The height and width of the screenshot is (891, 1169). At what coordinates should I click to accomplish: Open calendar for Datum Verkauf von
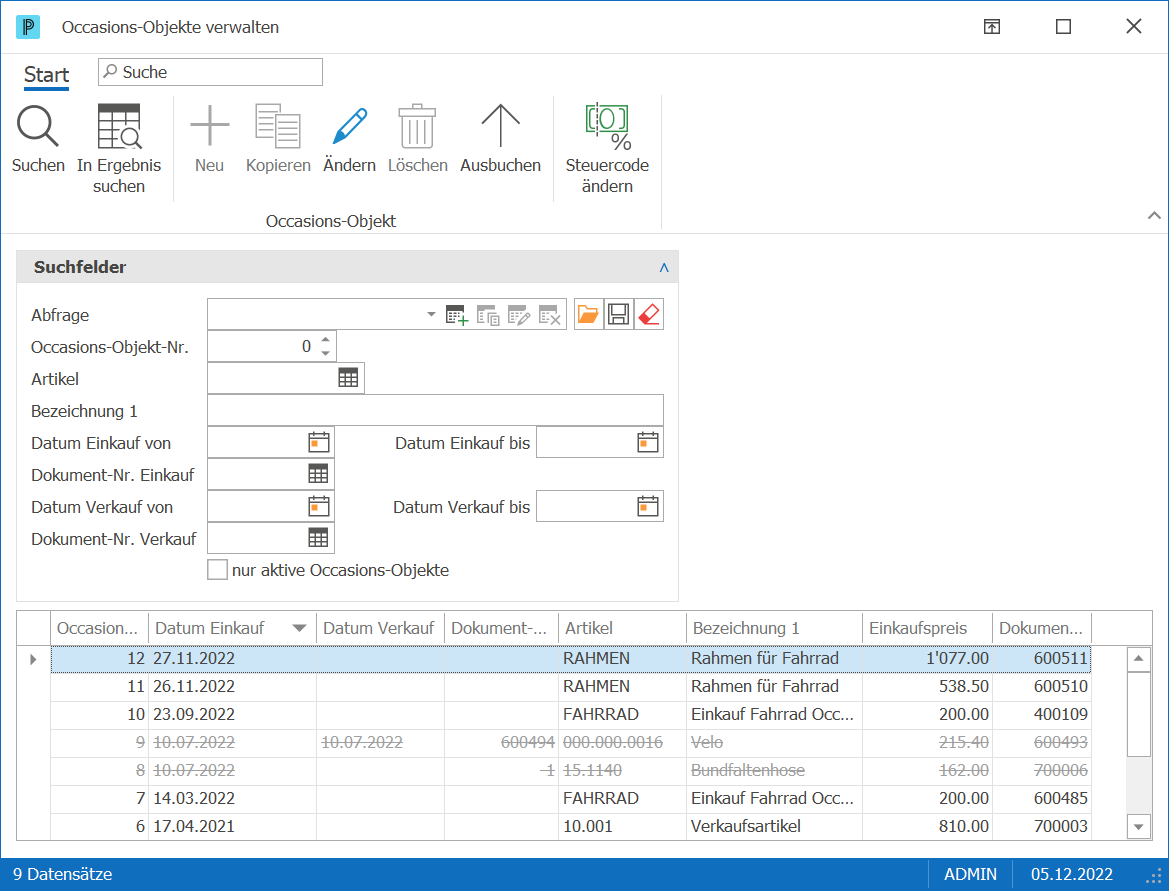point(319,507)
